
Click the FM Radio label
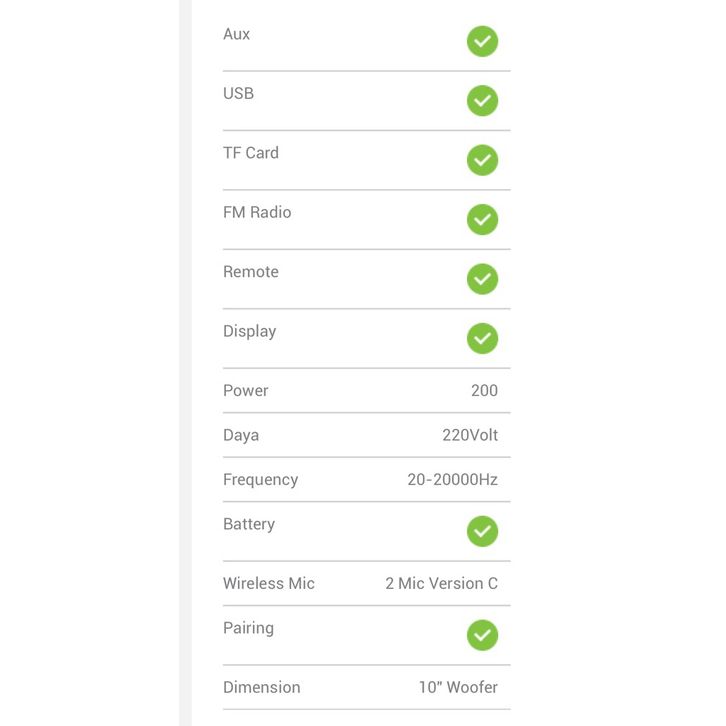coord(257,212)
